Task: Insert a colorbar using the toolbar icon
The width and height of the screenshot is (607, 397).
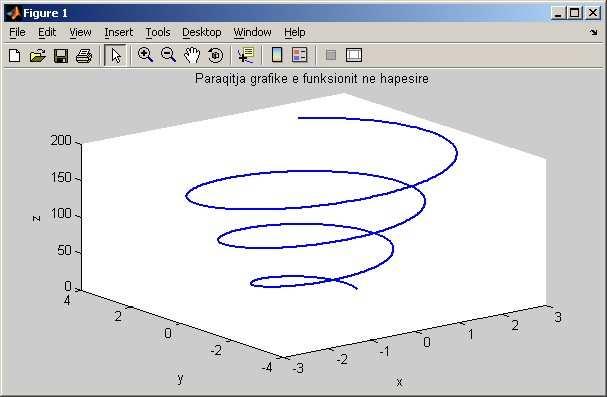Action: pos(277,55)
